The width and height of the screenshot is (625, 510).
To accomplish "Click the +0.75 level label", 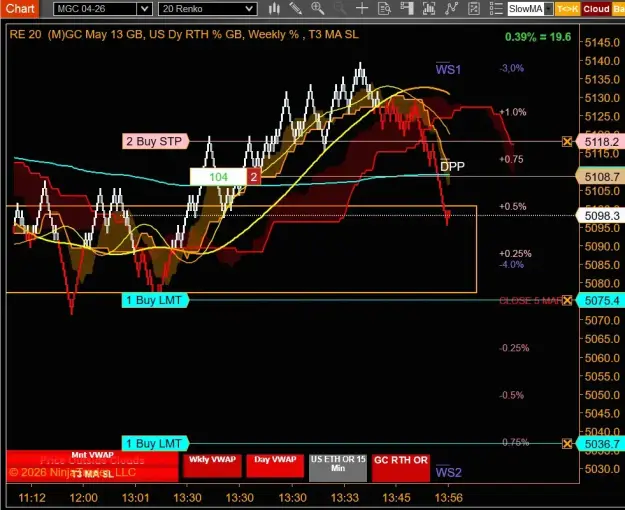I will (511, 159).
